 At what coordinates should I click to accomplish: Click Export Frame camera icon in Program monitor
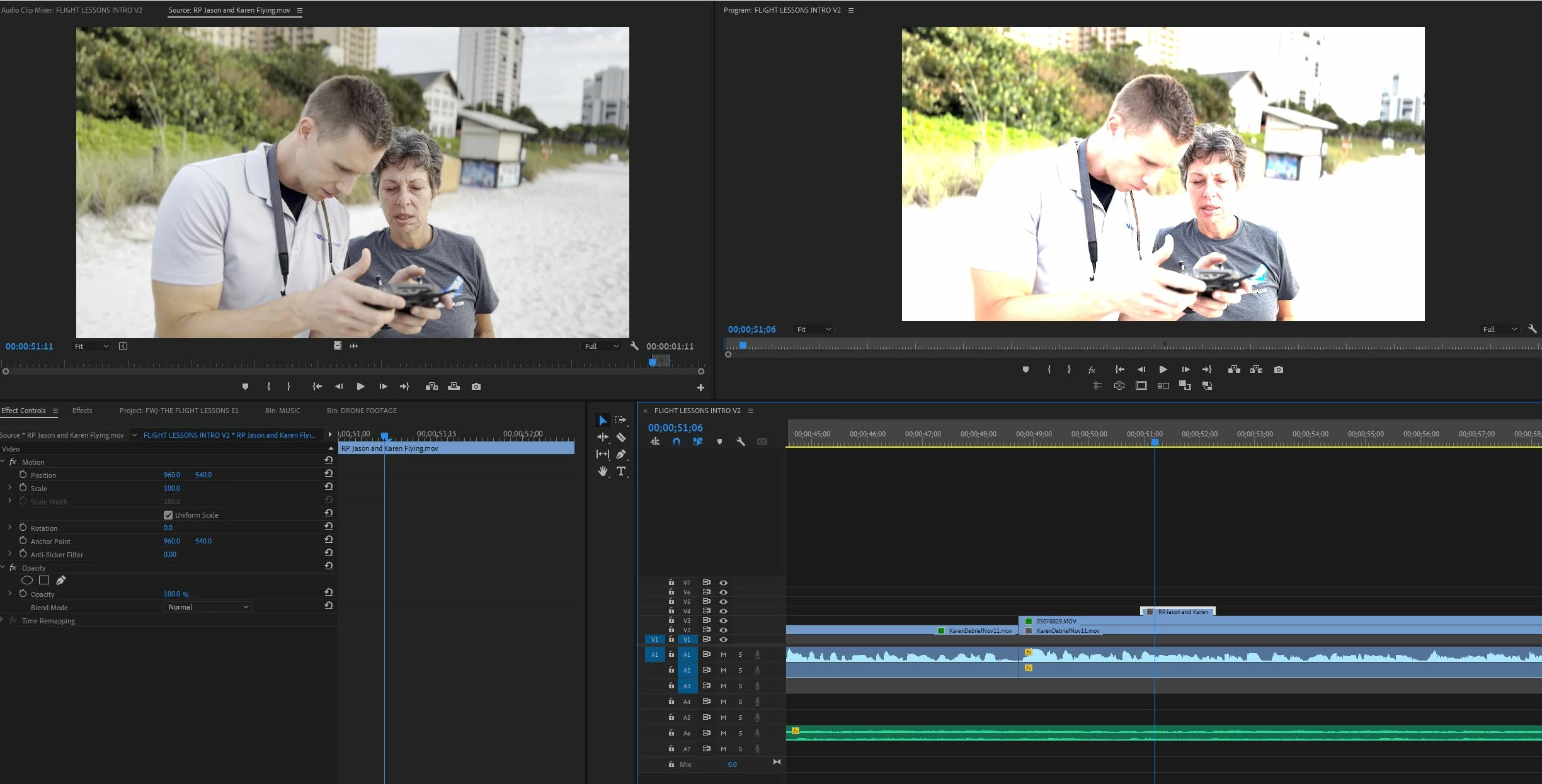(x=1278, y=370)
